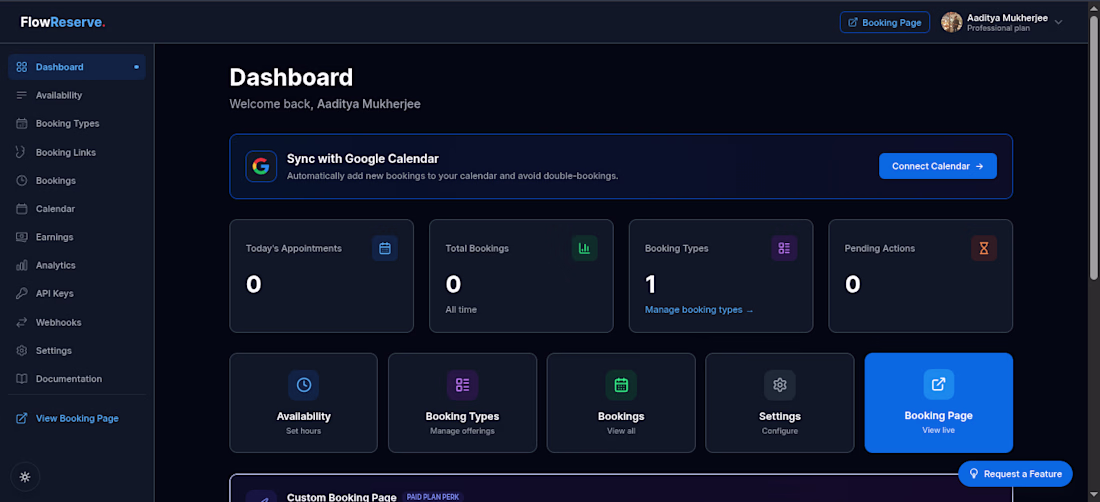Click the PAID PLAN PERK badge
The image size is (1100, 502).
coord(433,497)
